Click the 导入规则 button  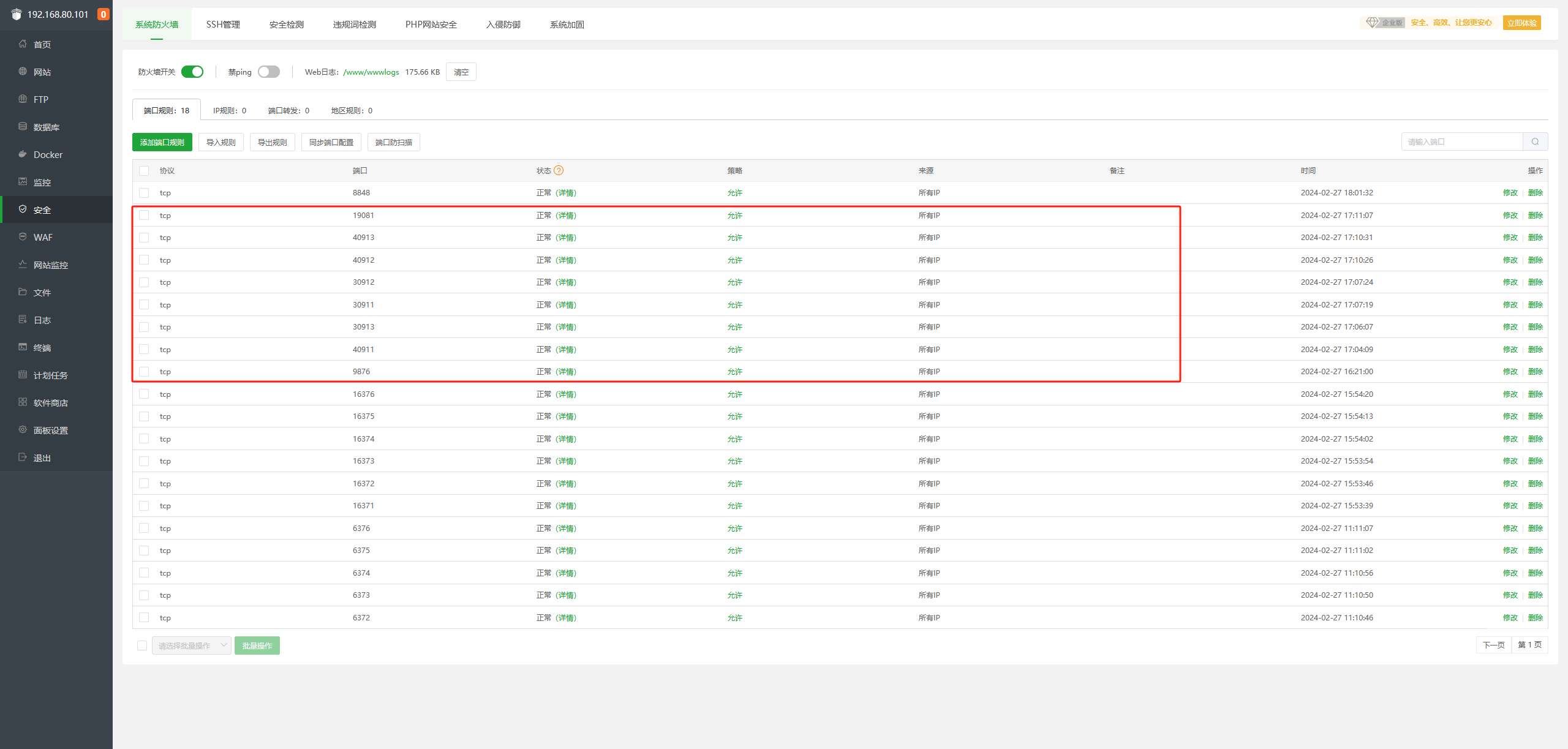(221, 142)
